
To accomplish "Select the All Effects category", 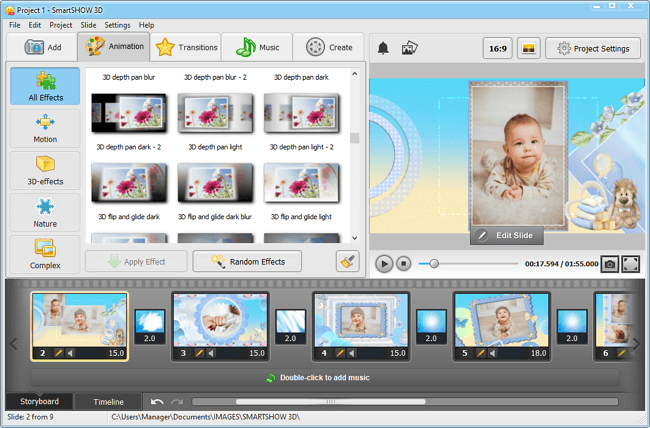I will click(45, 86).
